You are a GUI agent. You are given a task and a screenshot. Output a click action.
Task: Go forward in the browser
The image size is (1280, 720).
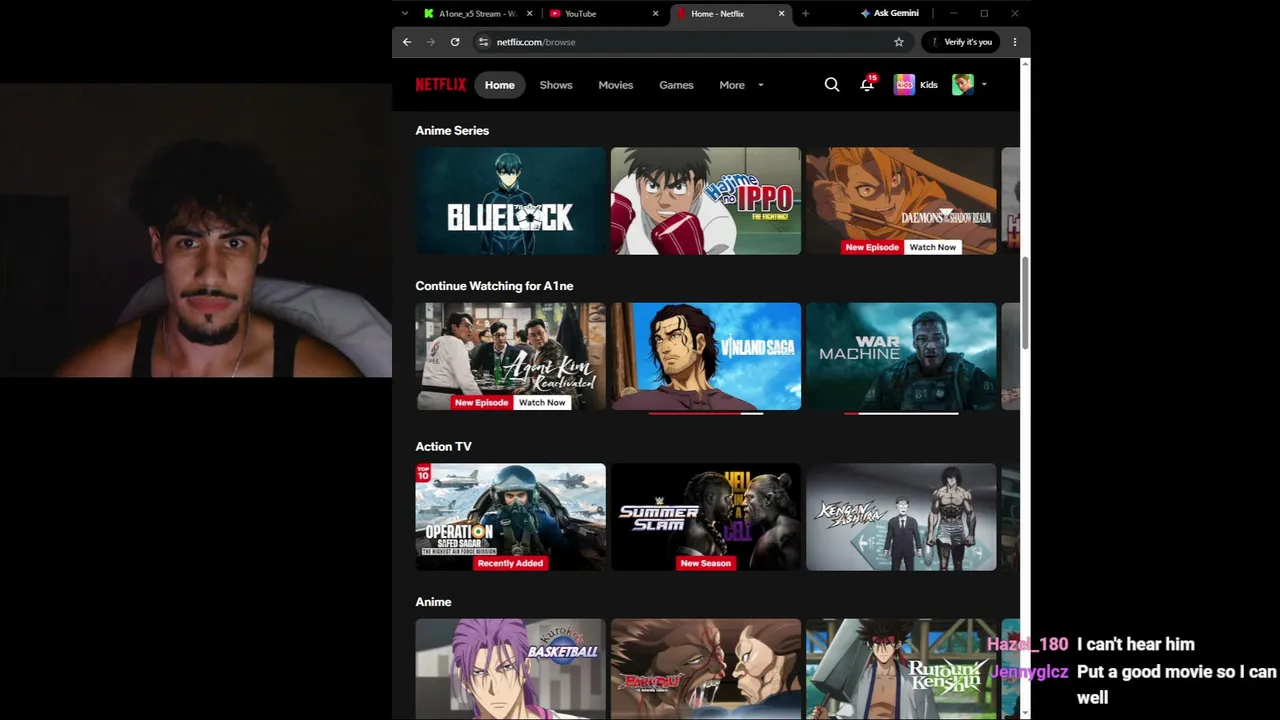431,42
